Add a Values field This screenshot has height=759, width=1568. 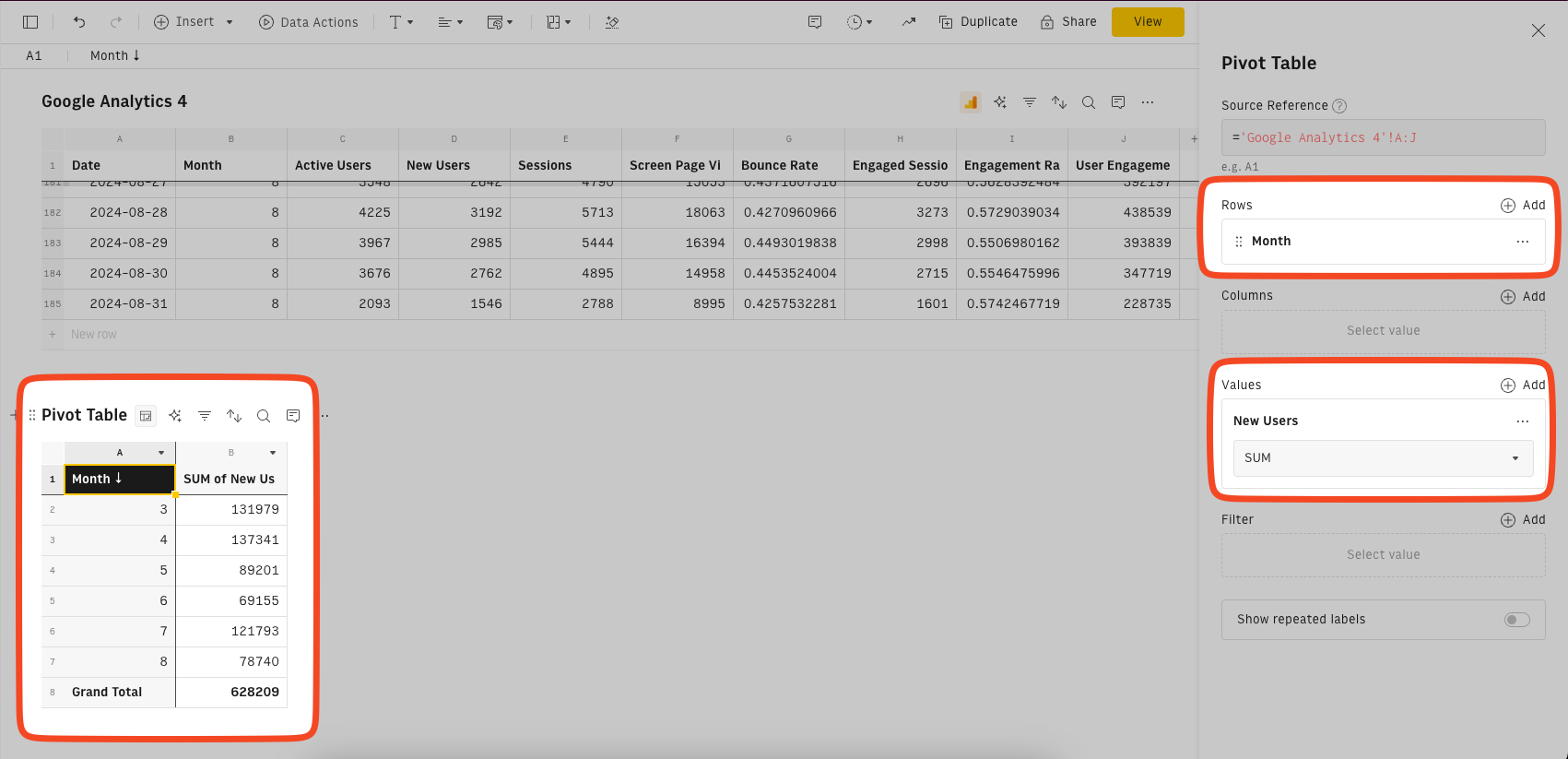coord(1523,385)
